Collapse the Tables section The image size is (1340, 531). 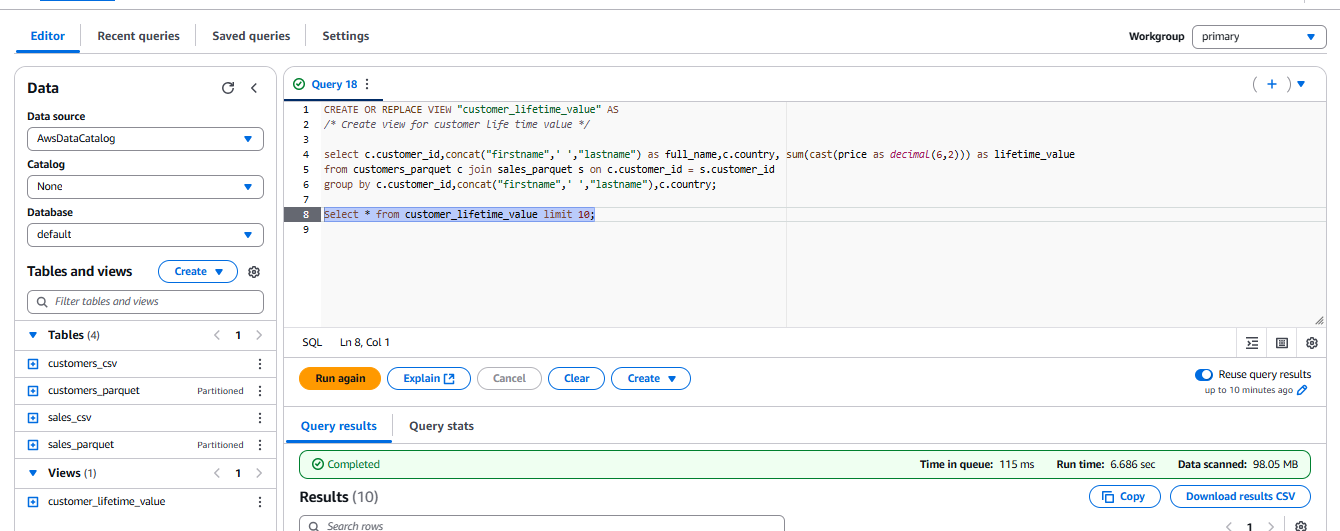33,335
